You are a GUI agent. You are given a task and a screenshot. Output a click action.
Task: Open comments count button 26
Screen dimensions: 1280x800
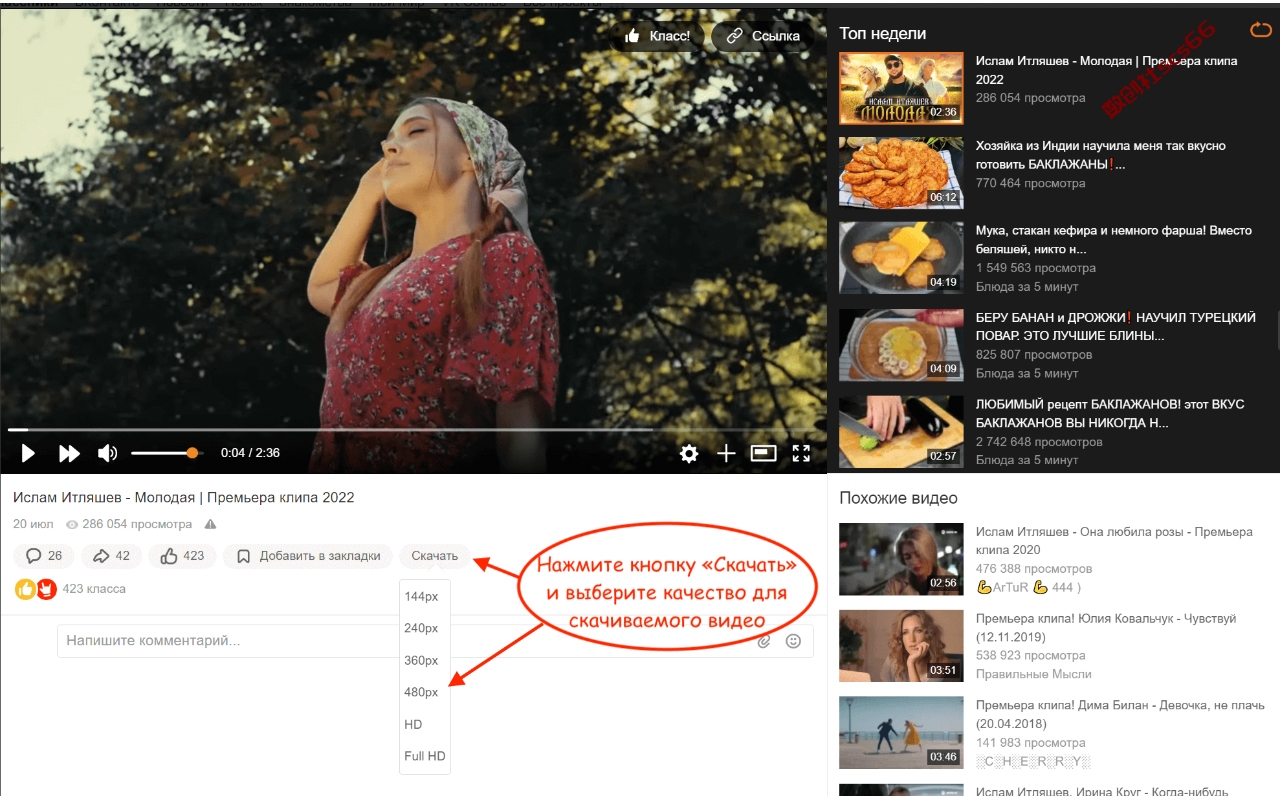click(x=44, y=556)
